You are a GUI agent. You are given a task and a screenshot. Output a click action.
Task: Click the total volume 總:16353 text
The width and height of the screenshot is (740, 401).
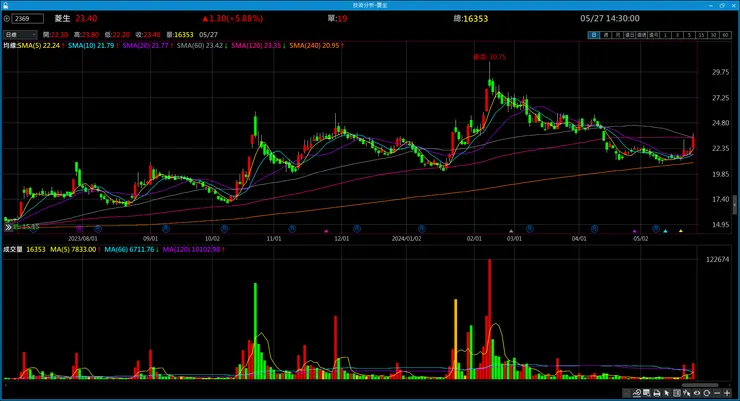coord(471,18)
